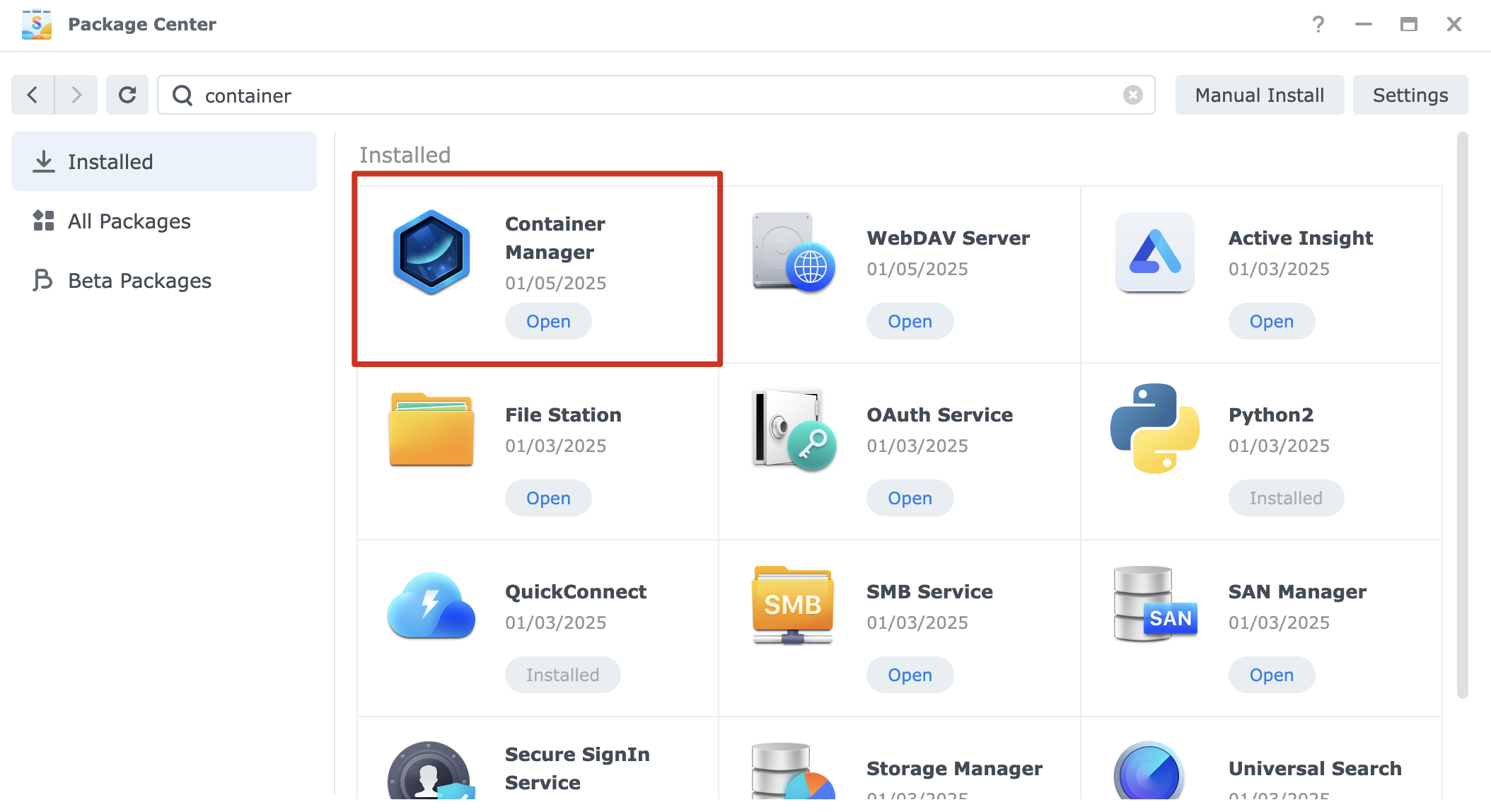Image resolution: width=1491 pixels, height=812 pixels.
Task: Click the Storage Manager icon
Action: click(794, 772)
